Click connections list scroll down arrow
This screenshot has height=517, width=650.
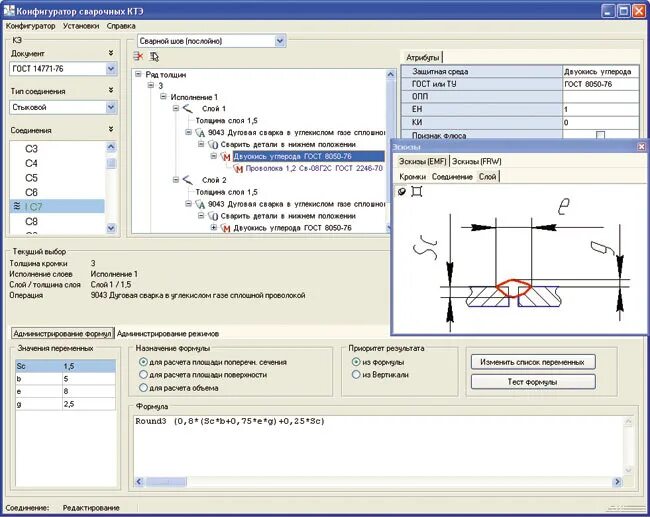point(111,228)
